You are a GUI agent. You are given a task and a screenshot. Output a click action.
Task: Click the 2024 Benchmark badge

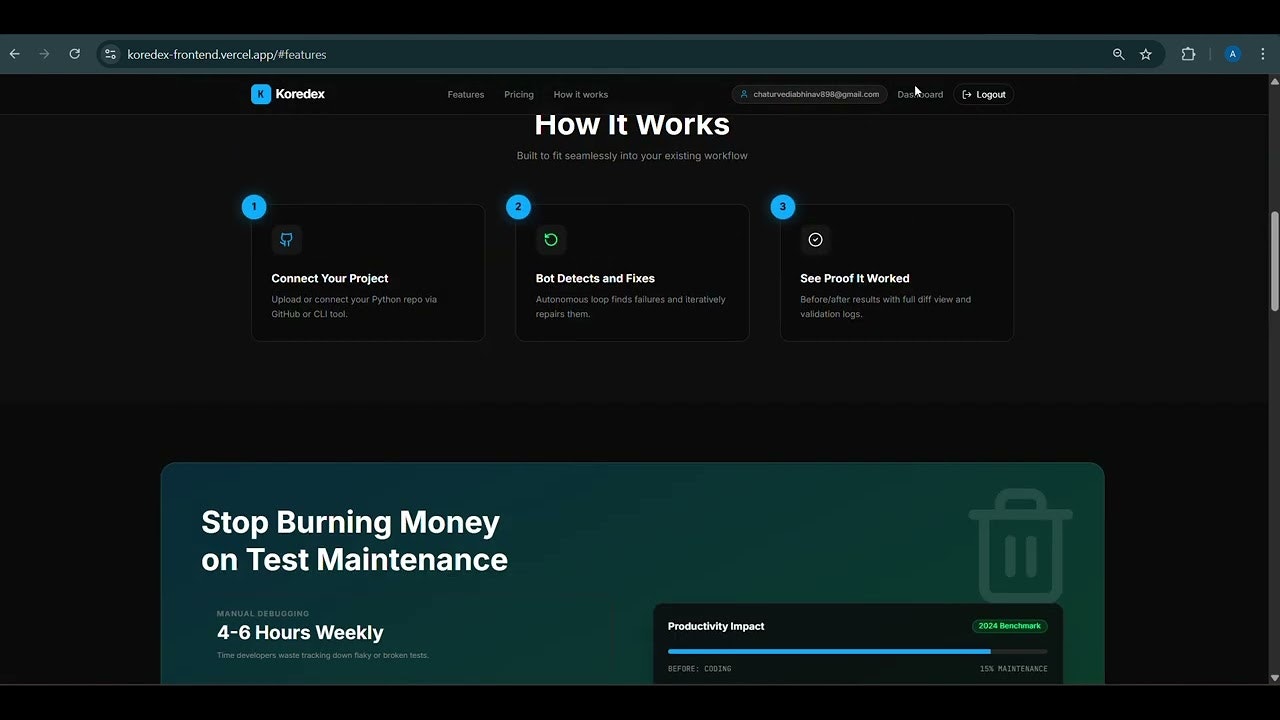(x=1010, y=626)
